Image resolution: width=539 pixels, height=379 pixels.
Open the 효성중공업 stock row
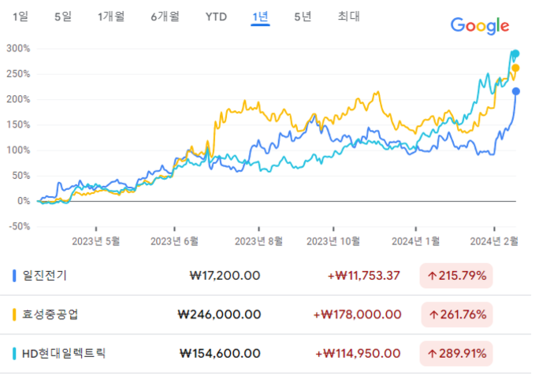click(x=265, y=314)
